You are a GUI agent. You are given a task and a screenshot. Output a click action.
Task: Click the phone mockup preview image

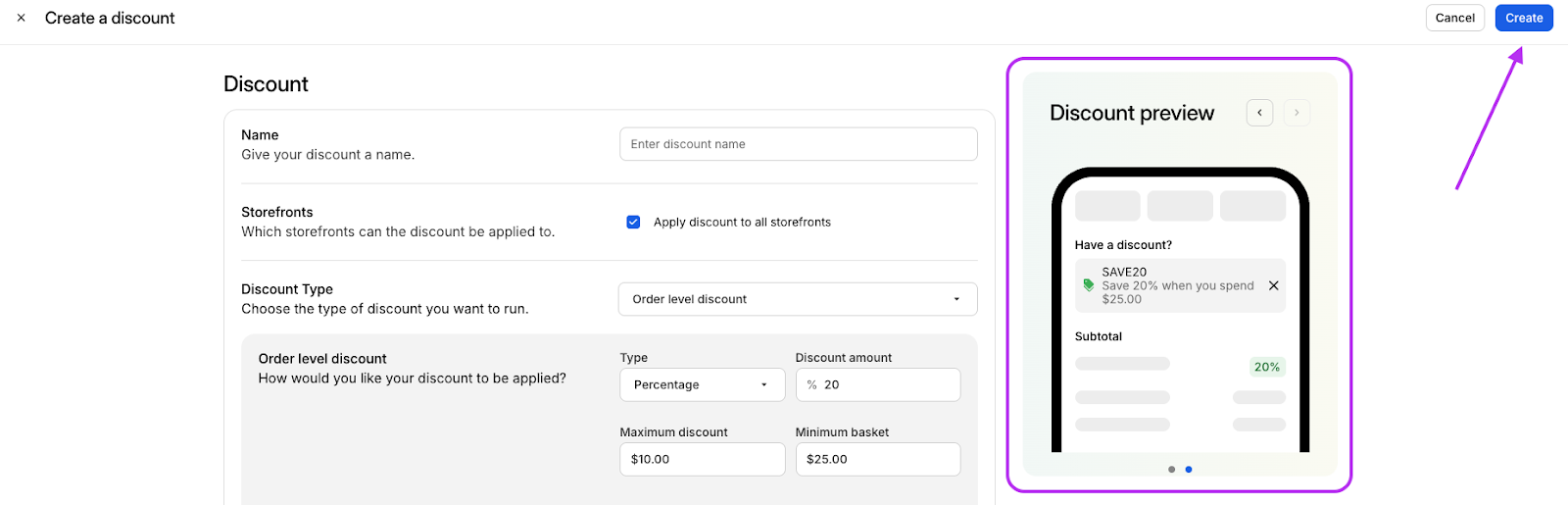point(1180,310)
